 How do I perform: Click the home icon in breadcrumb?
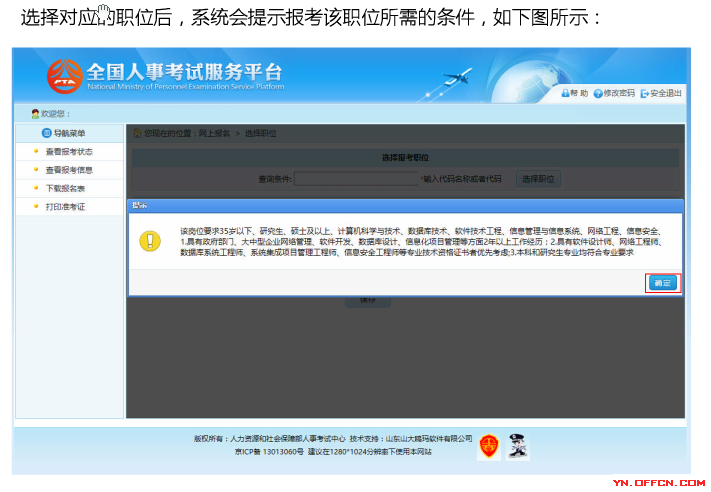coord(137,133)
